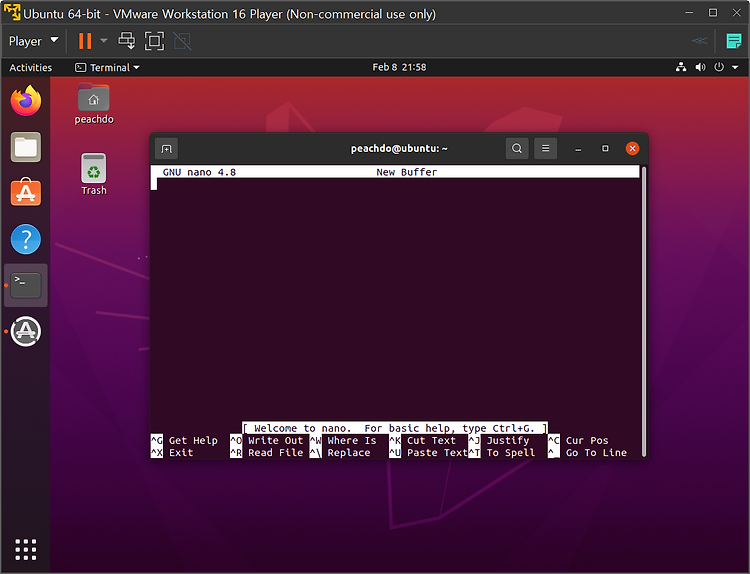Maximize the terminal window

pyautogui.click(x=605, y=148)
